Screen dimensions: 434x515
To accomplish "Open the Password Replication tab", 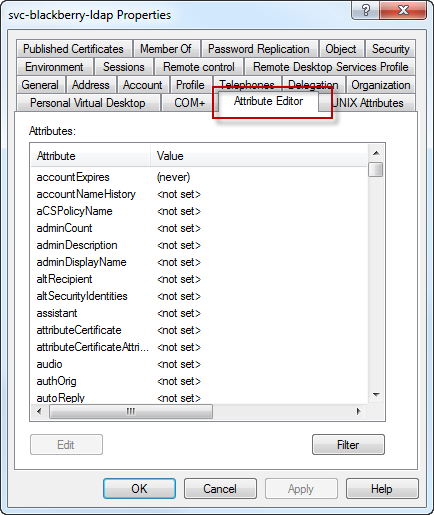I will tap(259, 49).
